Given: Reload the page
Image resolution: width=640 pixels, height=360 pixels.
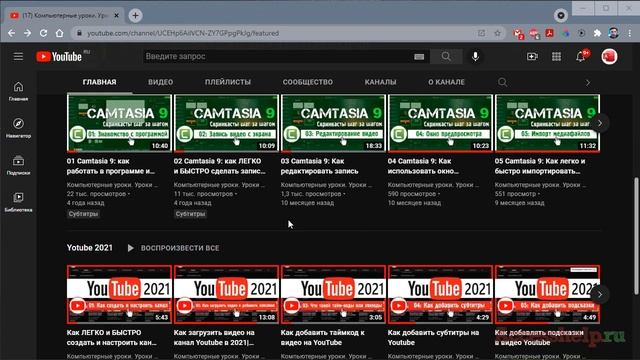Looking at the screenshot, I should pos(43,33).
